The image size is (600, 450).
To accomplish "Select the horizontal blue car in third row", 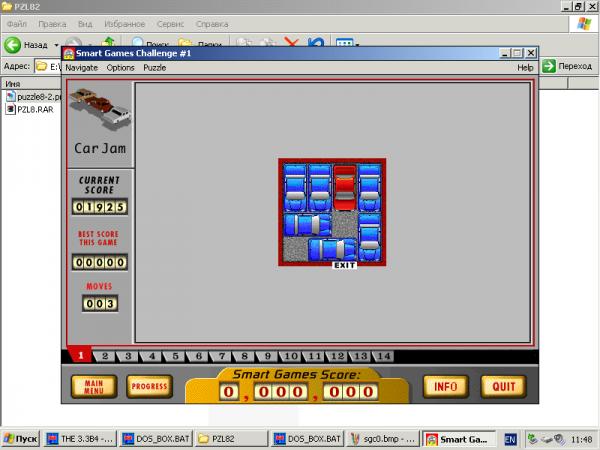I will click(x=307, y=224).
